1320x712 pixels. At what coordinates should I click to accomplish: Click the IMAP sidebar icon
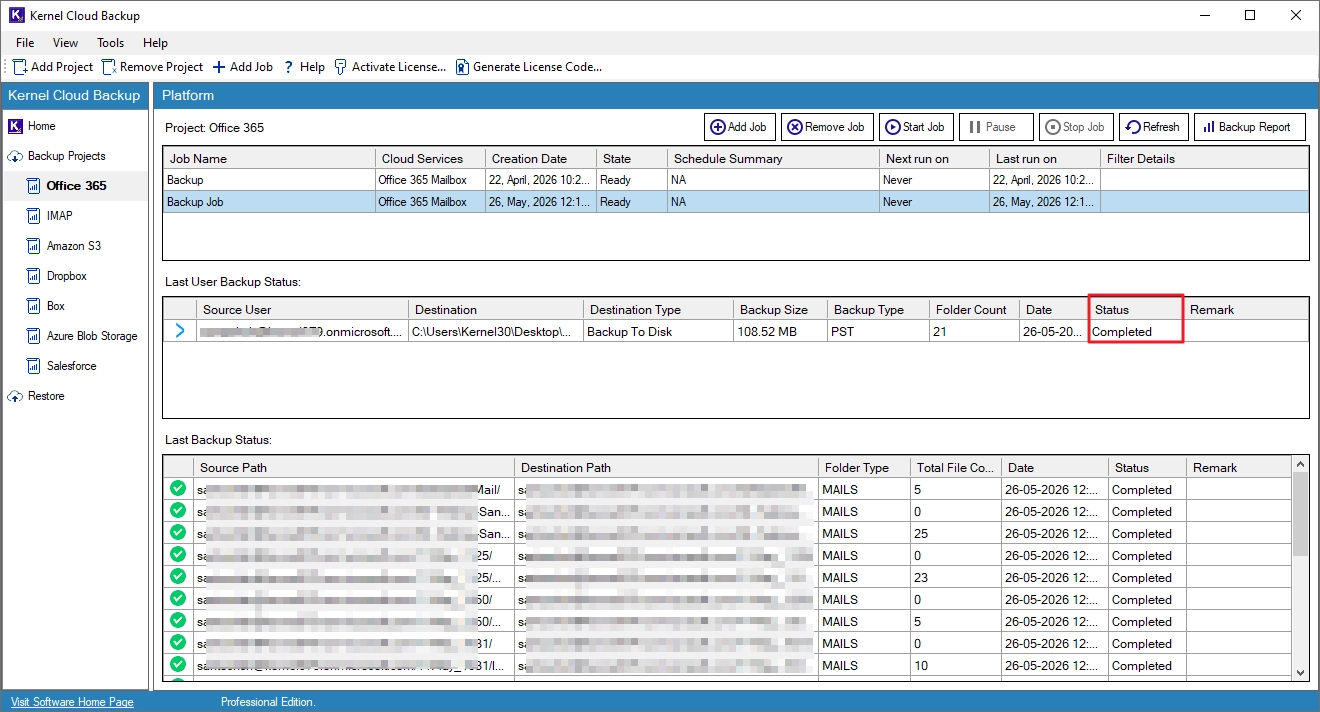[34, 216]
